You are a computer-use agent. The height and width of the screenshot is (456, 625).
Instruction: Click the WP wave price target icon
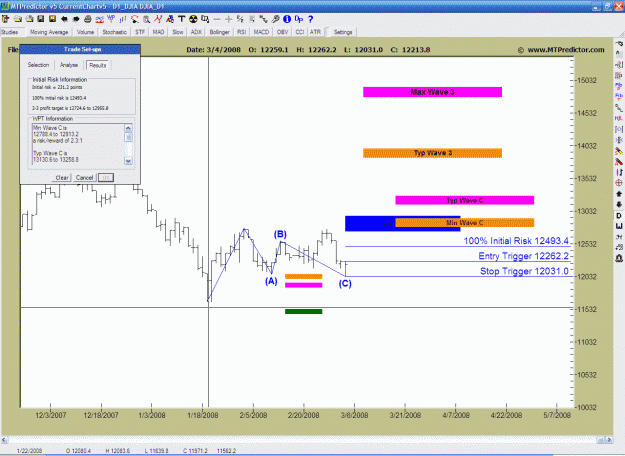111,19
